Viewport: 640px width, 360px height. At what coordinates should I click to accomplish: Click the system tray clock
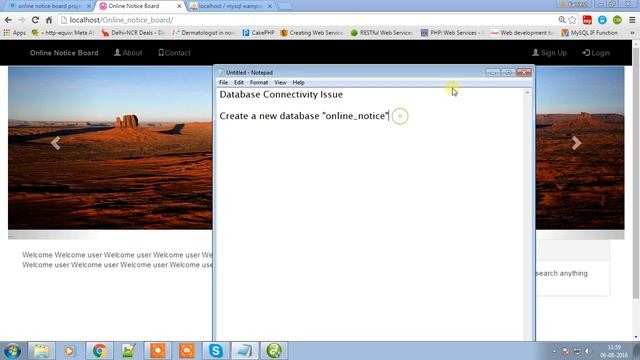pyautogui.click(x=614, y=351)
